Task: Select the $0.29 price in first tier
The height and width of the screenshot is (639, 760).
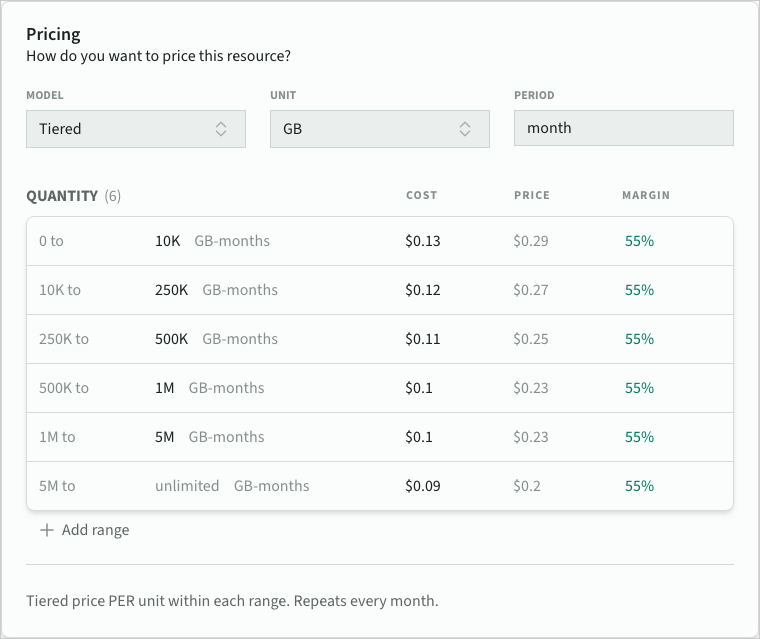Action: pos(530,241)
